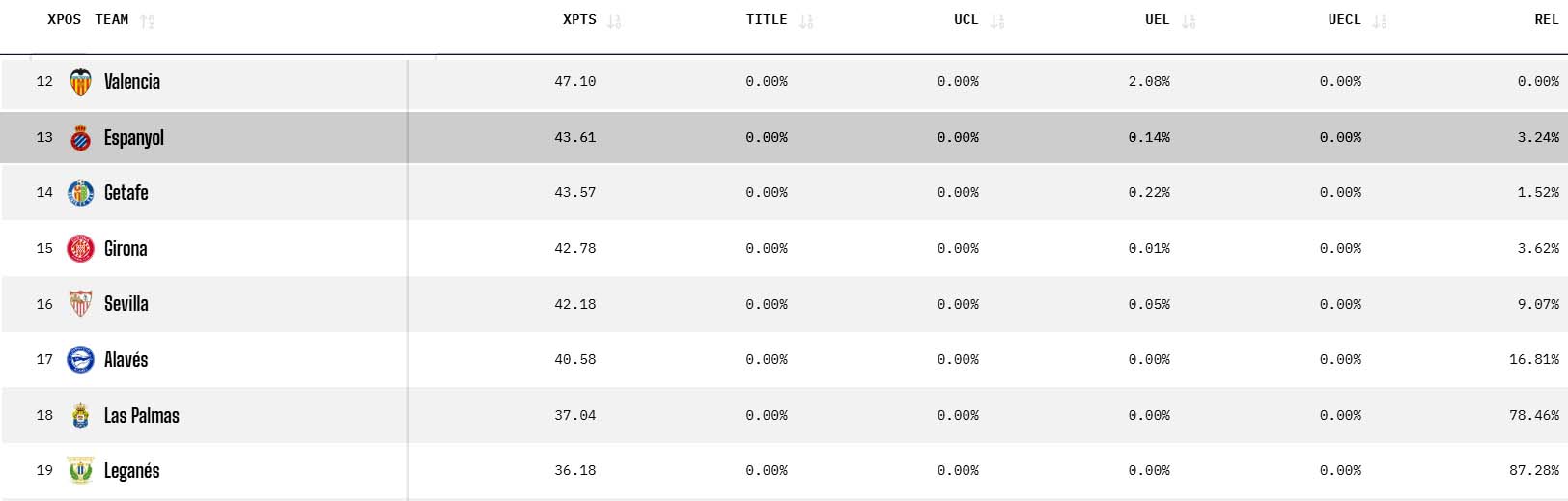
Task: Click the Las Palmas club crest icon
Action: 81,416
